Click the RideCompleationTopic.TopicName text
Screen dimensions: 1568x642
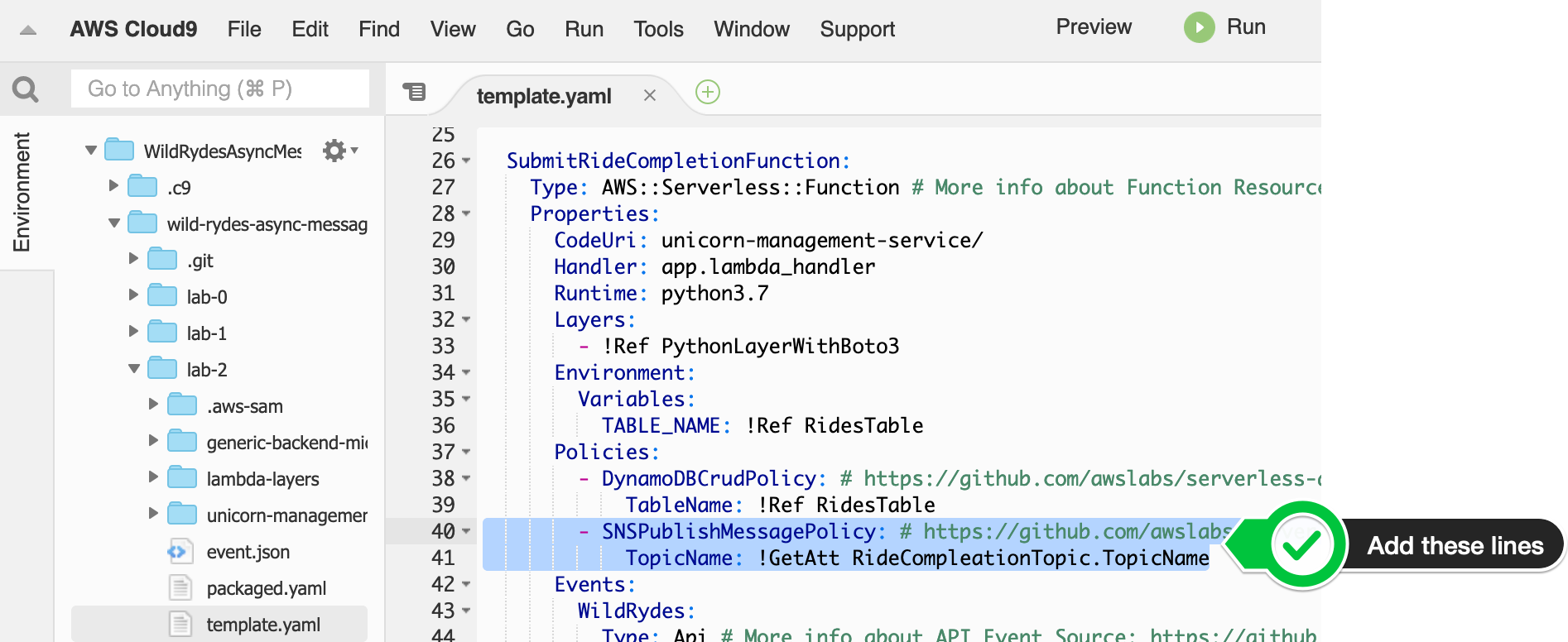tap(1031, 558)
